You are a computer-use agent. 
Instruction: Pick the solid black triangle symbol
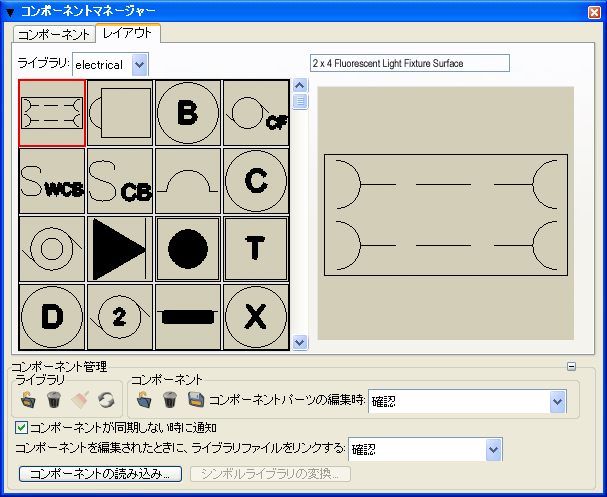pos(120,249)
